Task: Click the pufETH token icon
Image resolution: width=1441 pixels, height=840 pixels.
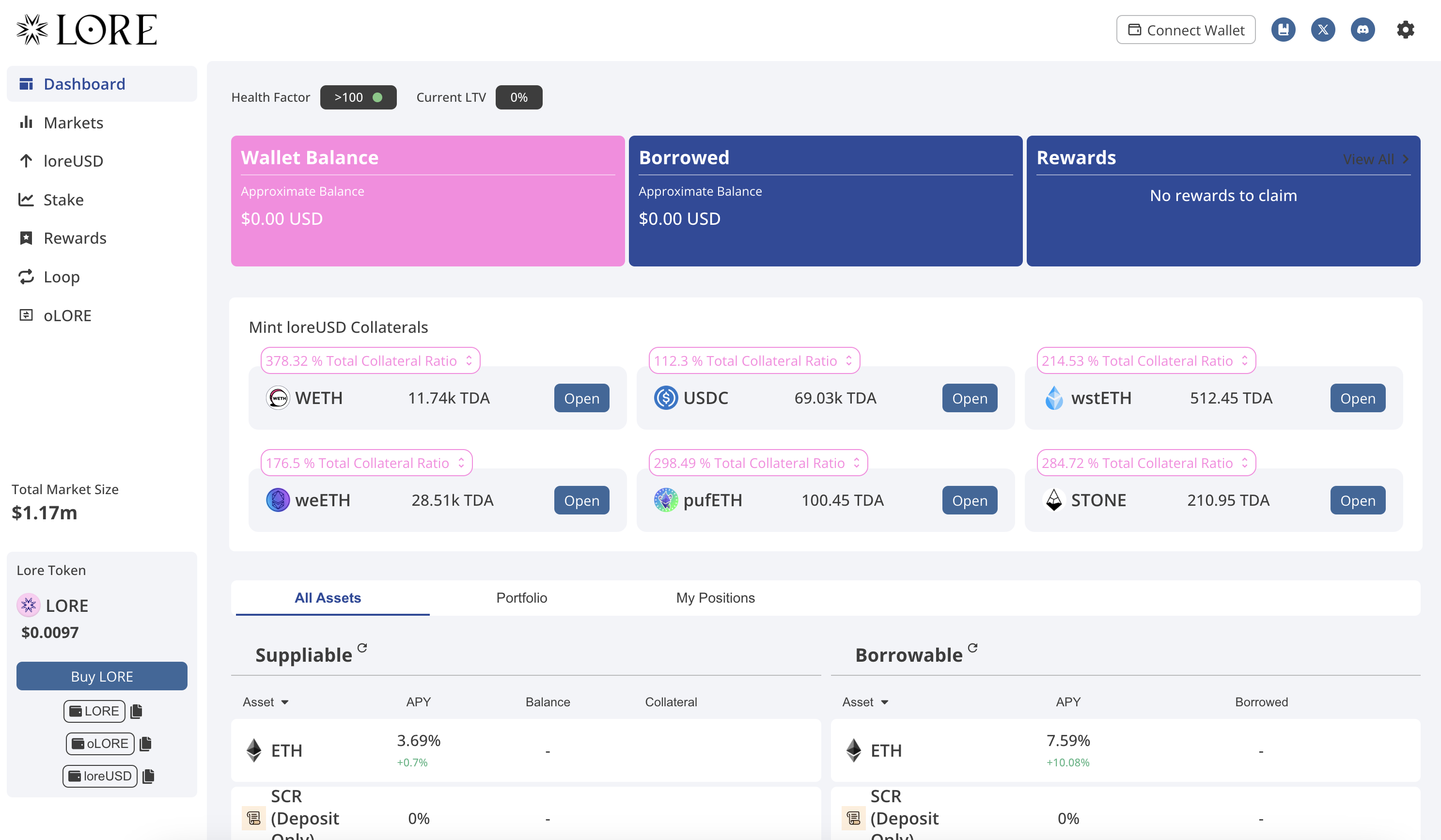Action: (x=666, y=500)
